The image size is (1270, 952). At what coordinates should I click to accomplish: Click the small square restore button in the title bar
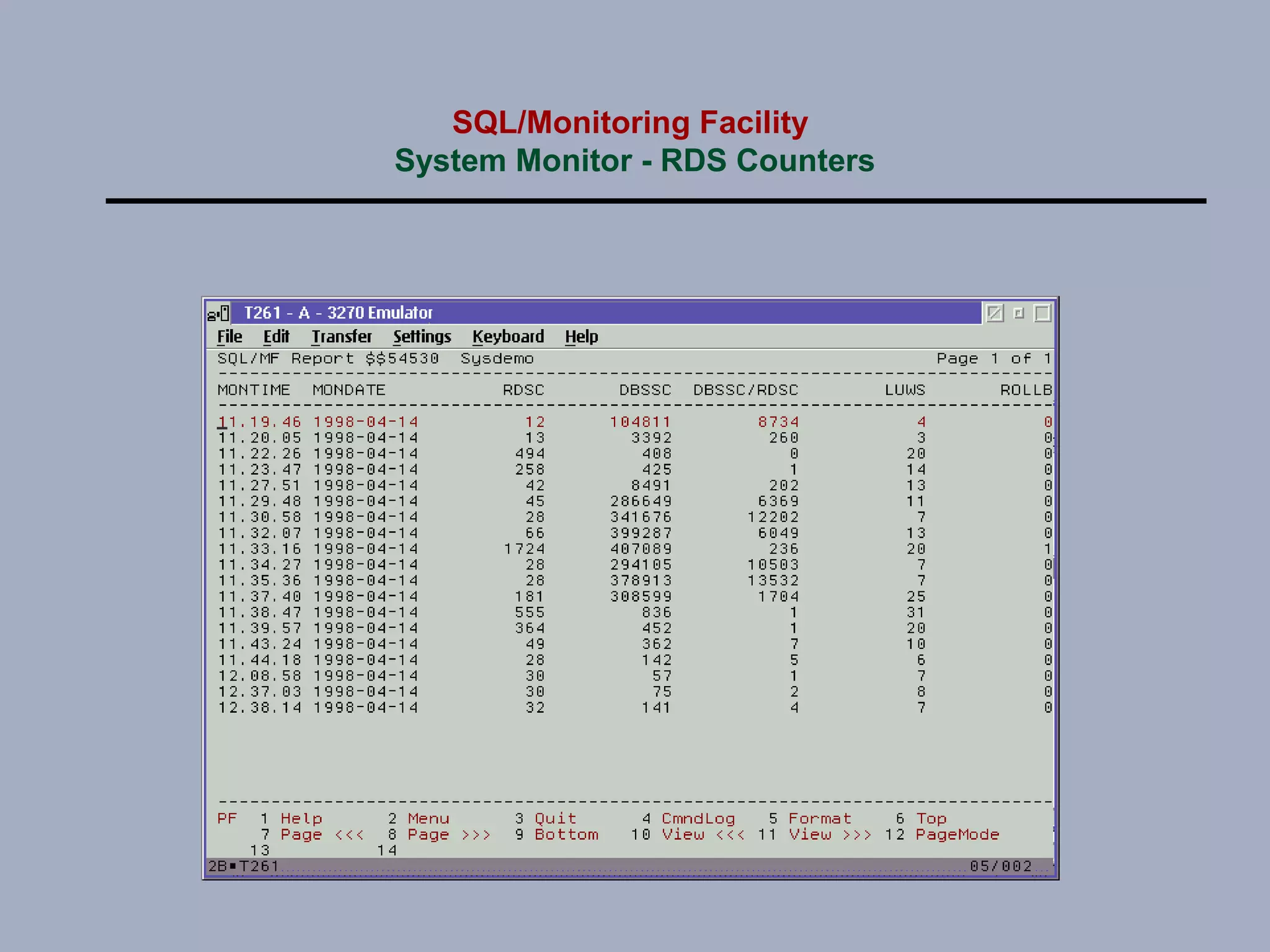(x=1018, y=313)
